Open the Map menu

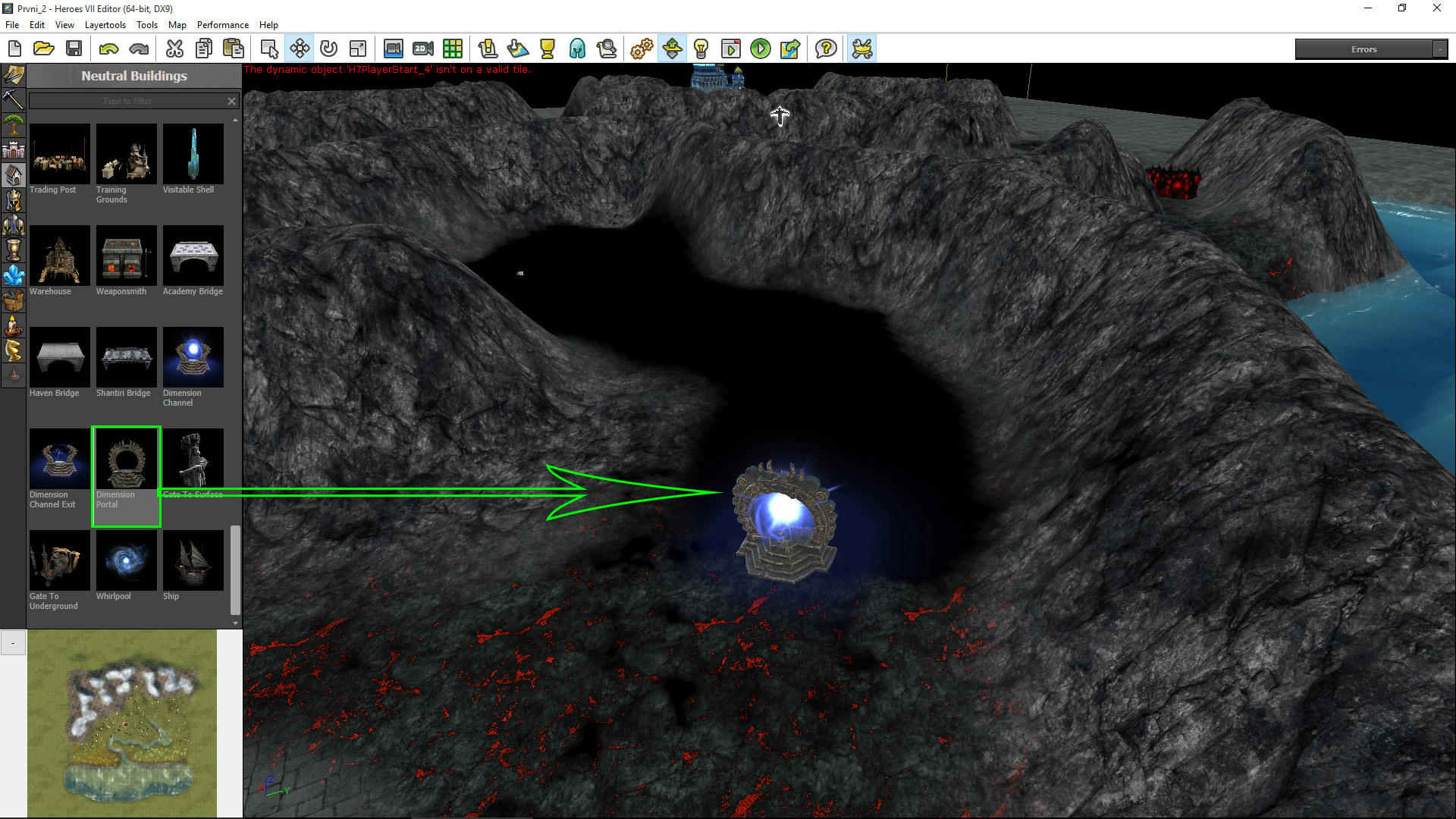pyautogui.click(x=177, y=25)
